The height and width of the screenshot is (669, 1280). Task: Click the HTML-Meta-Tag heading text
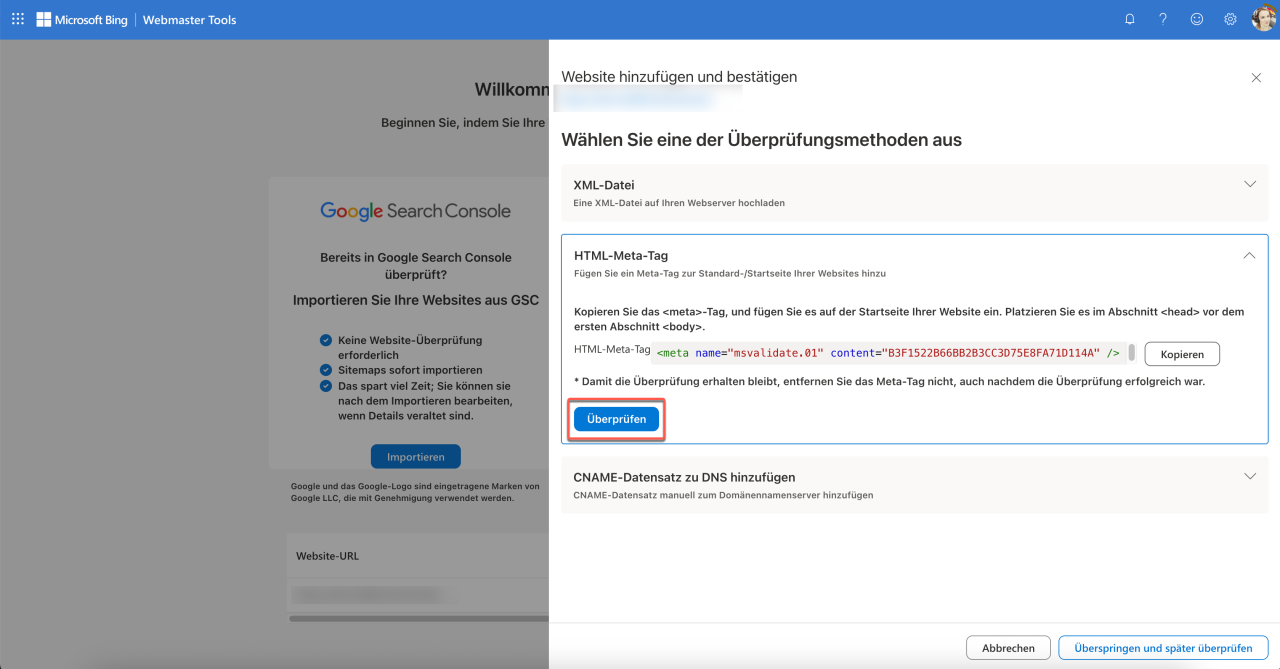coord(621,256)
